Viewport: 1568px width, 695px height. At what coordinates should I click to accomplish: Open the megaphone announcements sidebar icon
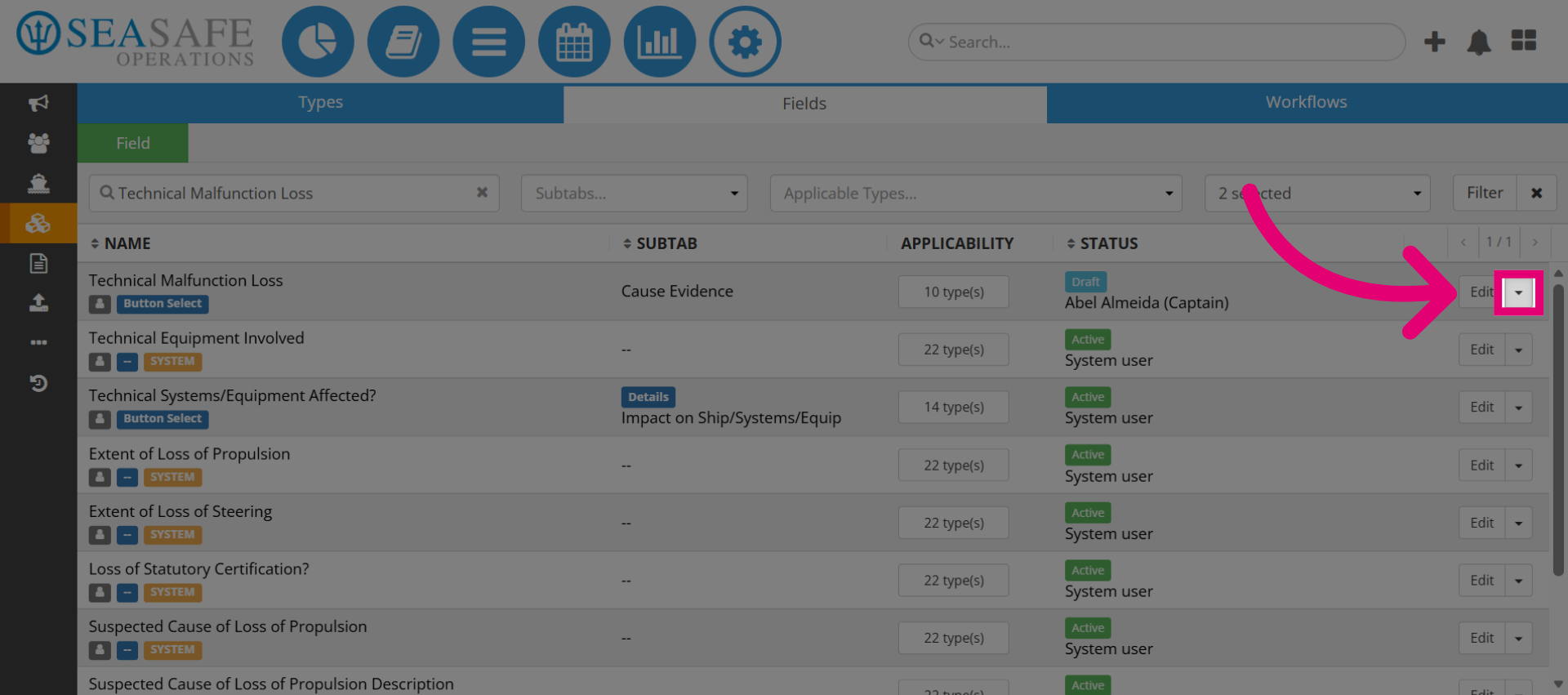point(38,103)
